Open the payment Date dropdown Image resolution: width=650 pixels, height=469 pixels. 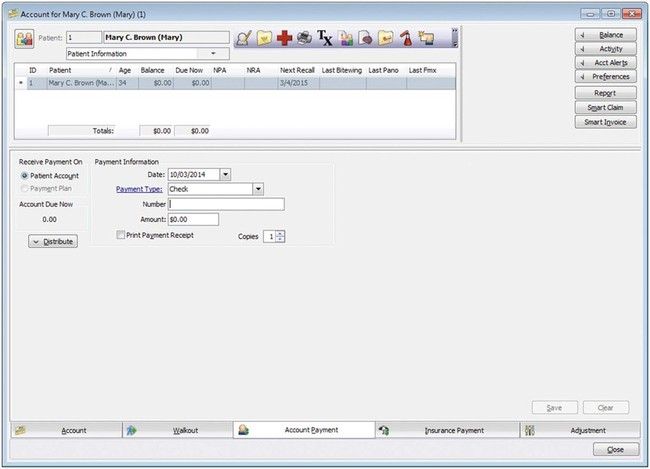click(225, 174)
